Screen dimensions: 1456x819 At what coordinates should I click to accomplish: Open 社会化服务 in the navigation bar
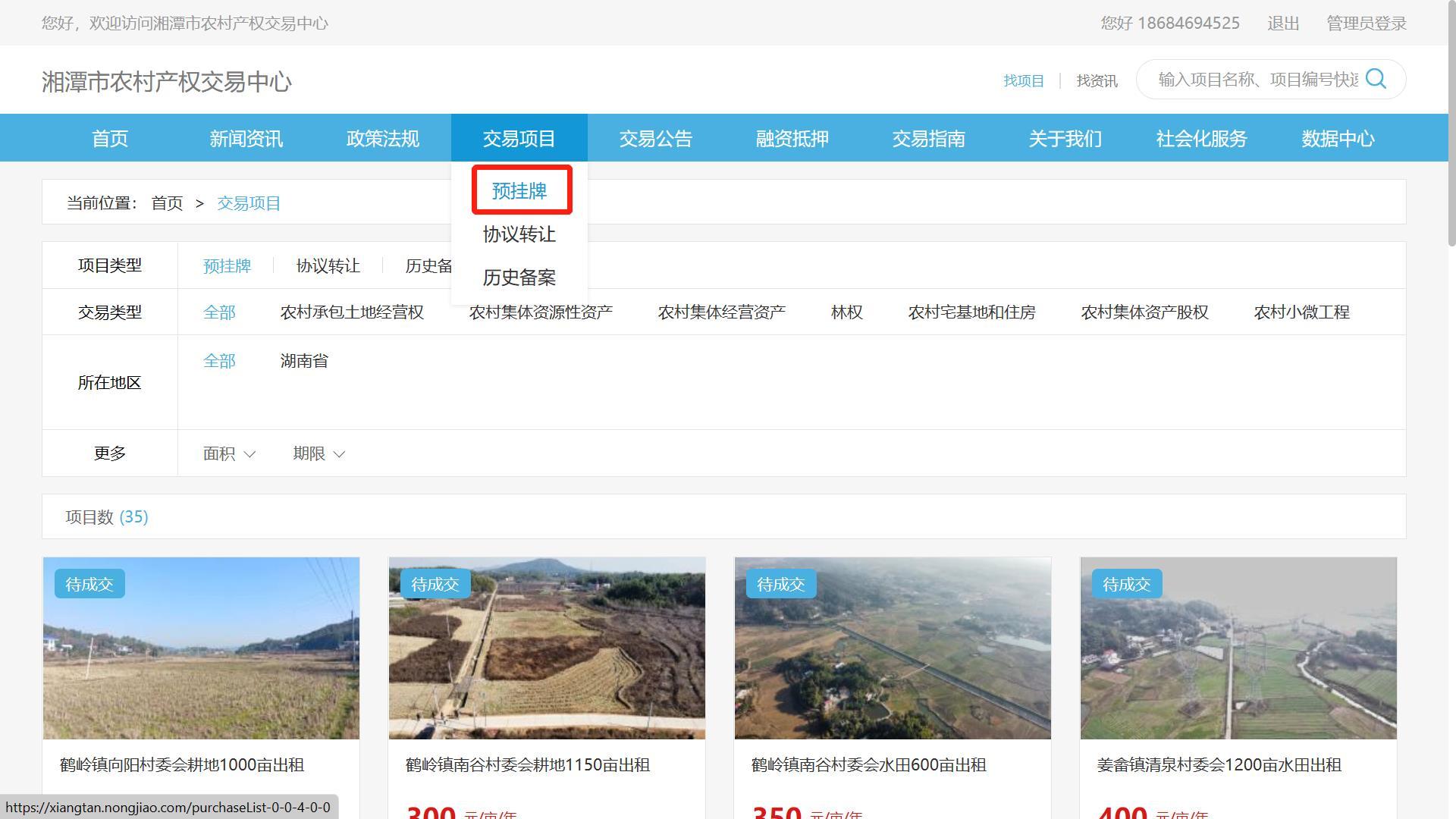[1202, 138]
